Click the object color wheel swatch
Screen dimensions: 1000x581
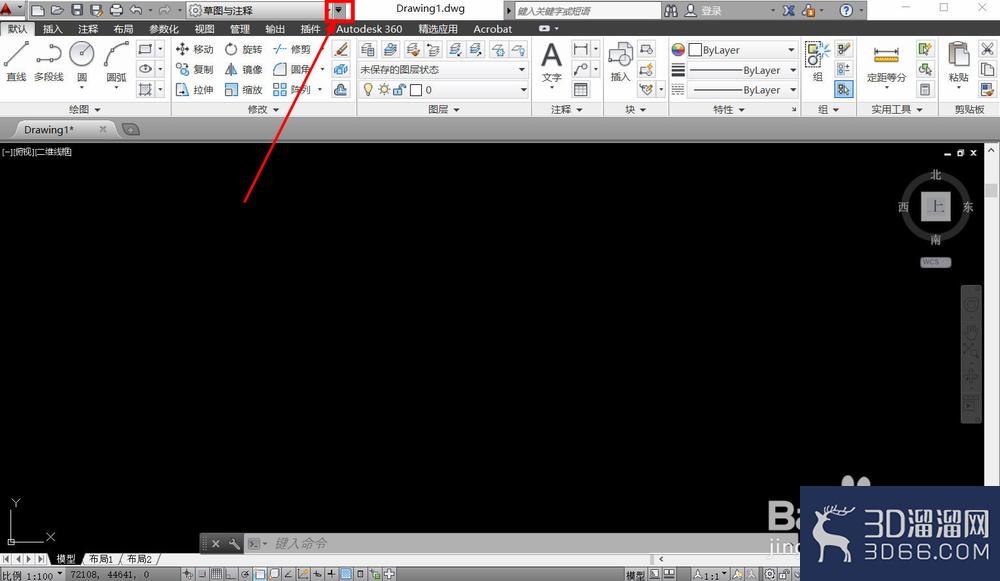(678, 50)
